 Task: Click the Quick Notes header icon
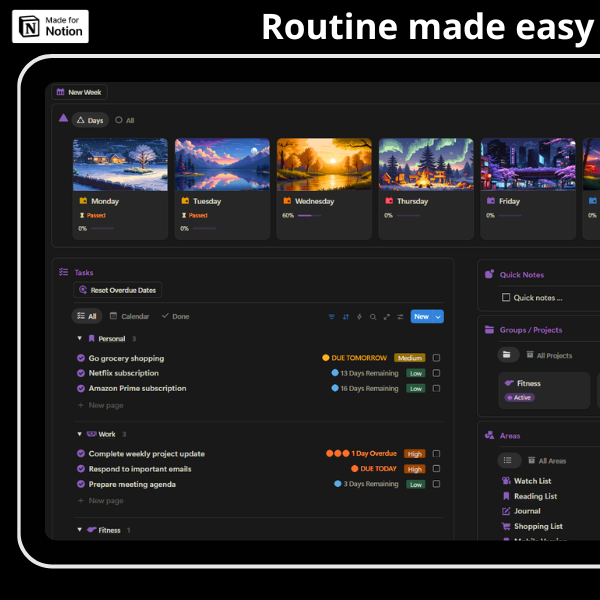[489, 274]
